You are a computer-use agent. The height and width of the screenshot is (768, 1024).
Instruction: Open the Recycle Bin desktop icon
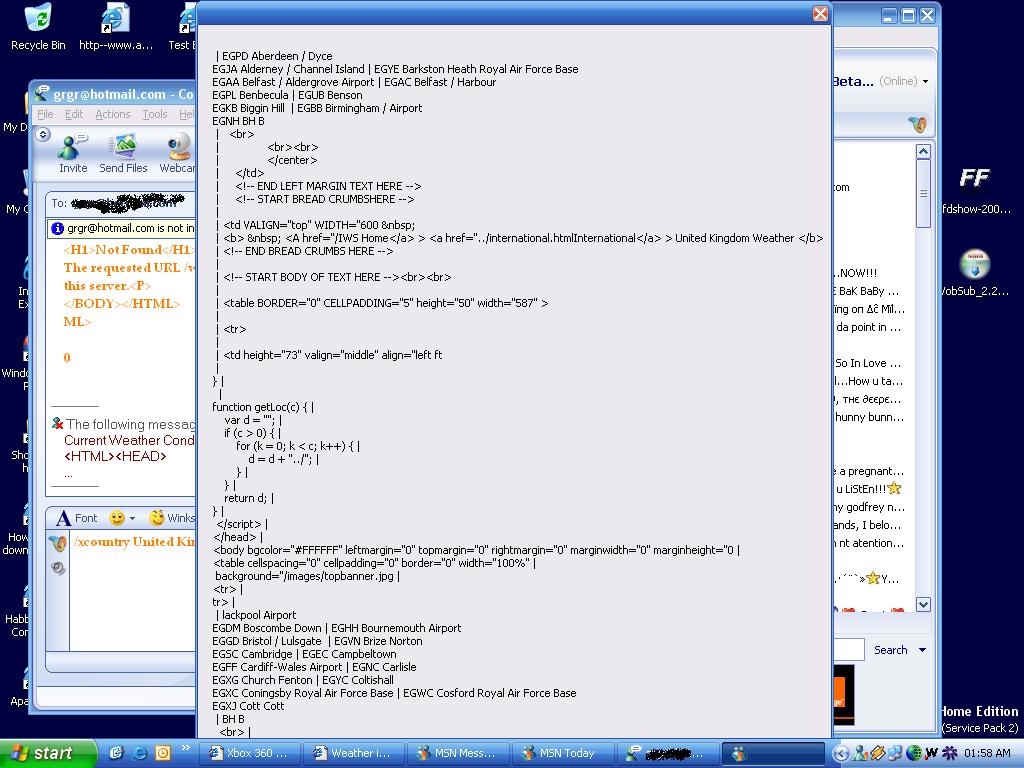pos(38,27)
